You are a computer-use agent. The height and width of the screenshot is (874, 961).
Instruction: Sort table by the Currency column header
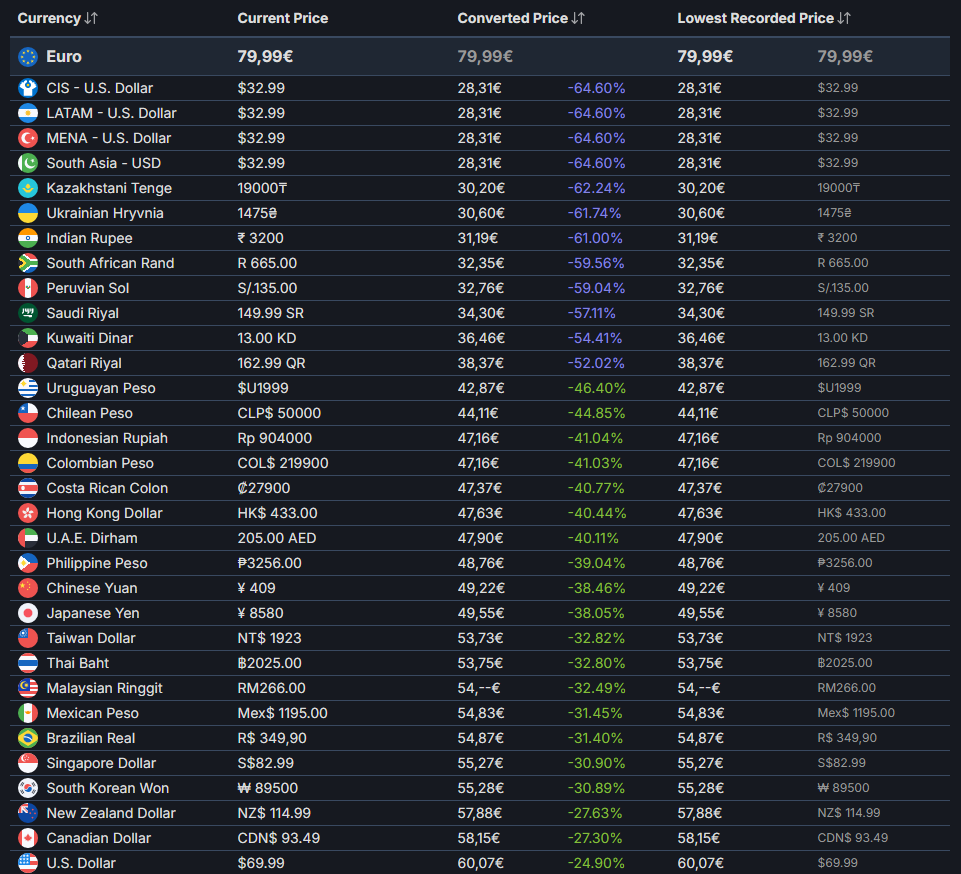[57, 18]
